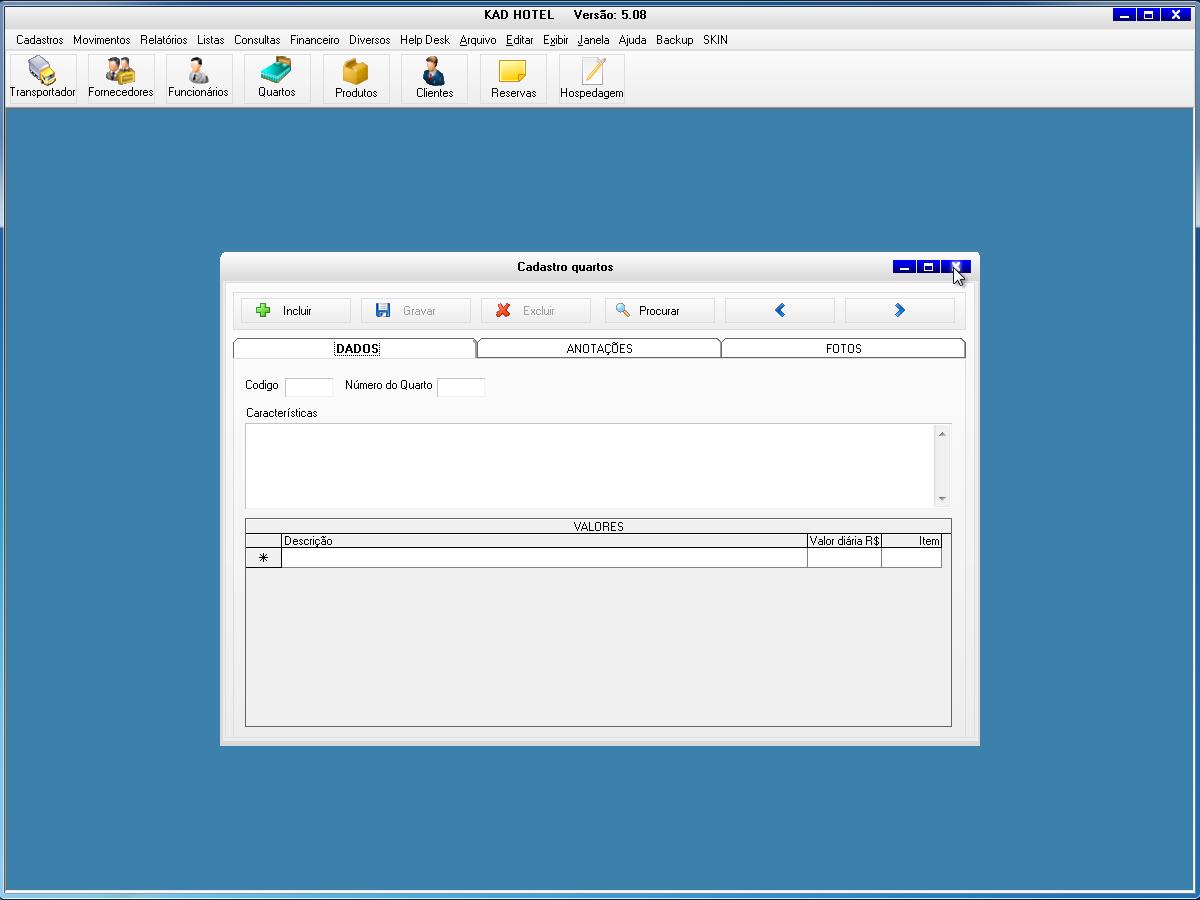This screenshot has height=900, width=1200.
Task: Open the Listas menu
Action: [x=211, y=40]
